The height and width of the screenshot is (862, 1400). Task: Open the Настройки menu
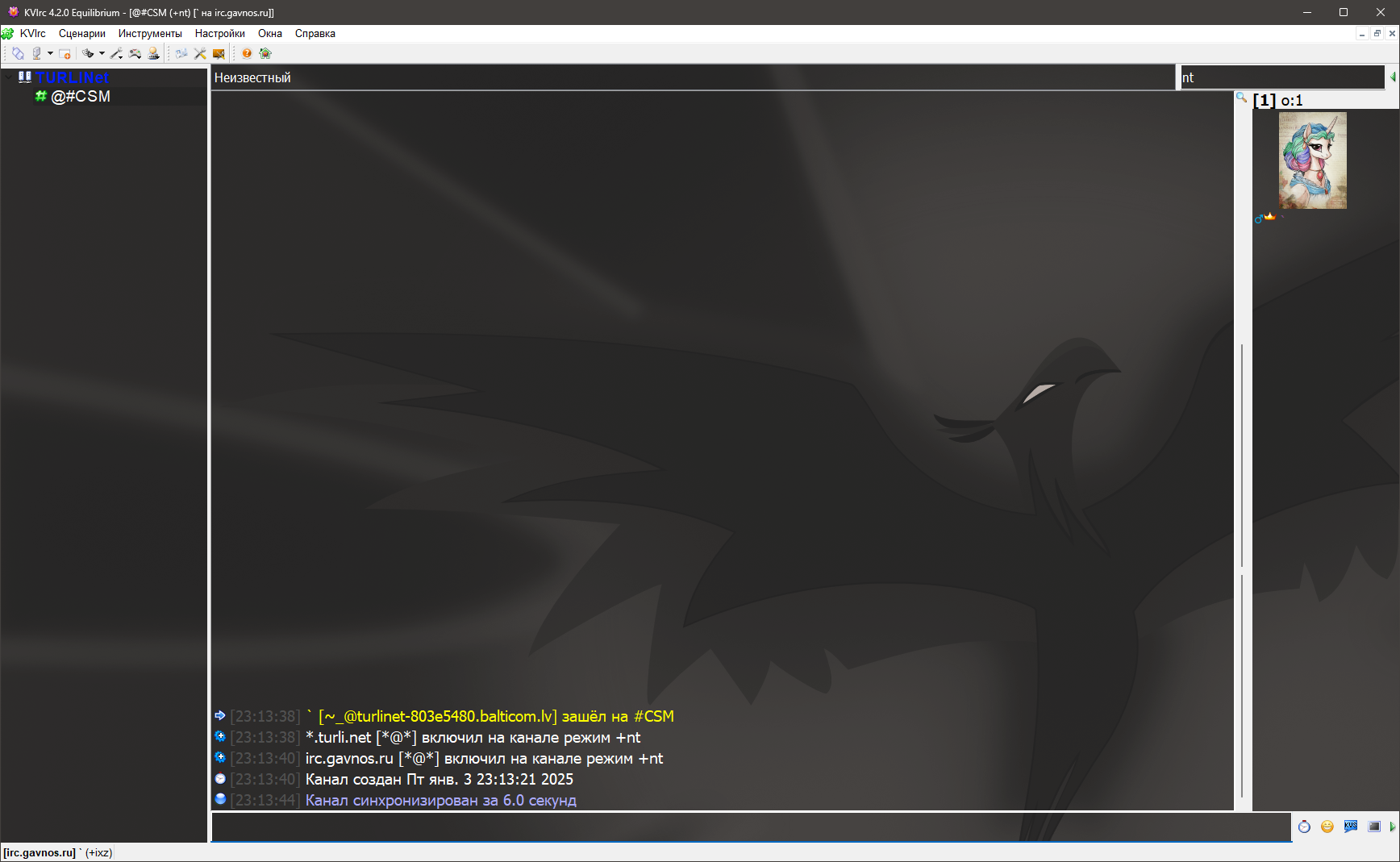pos(219,34)
